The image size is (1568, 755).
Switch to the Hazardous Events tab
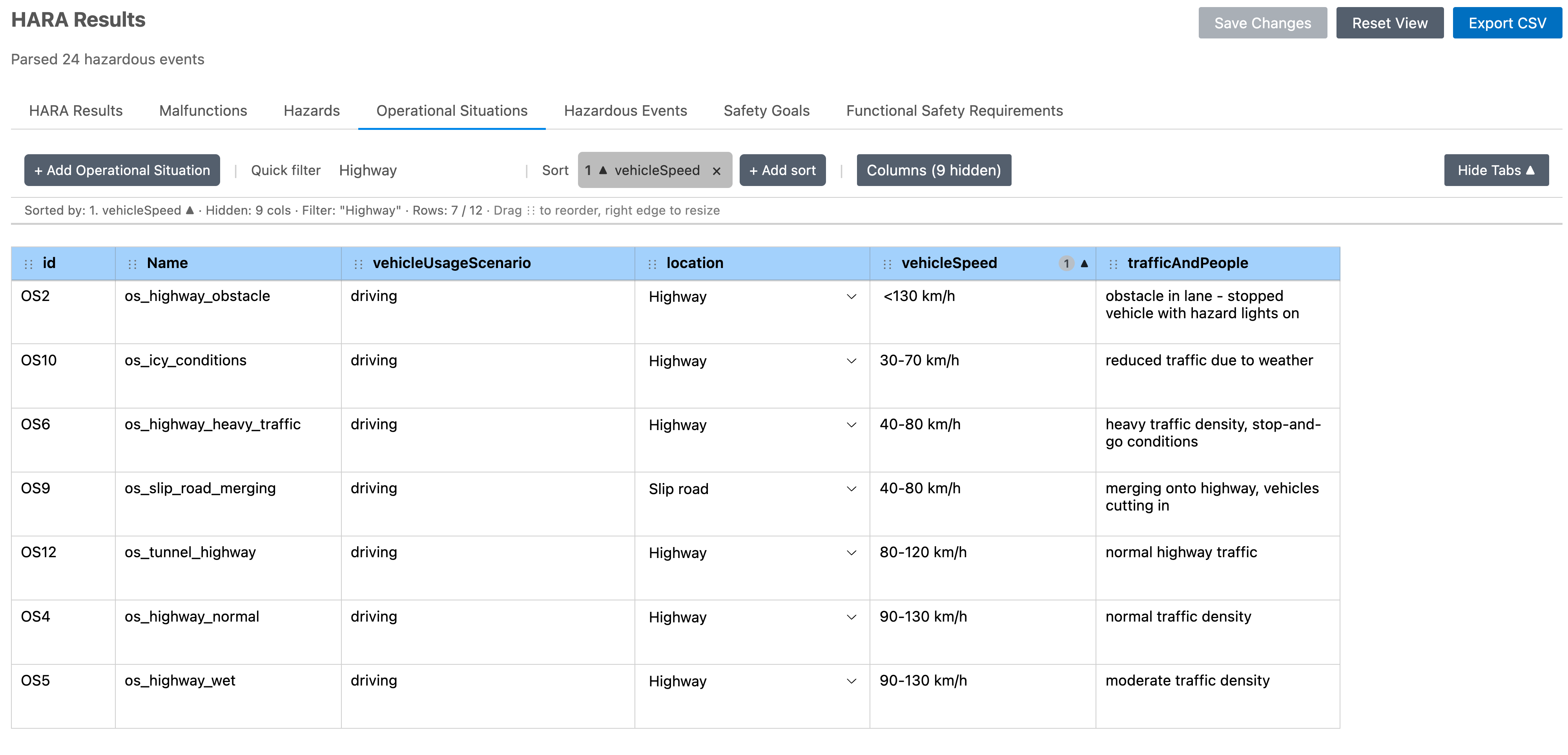tap(625, 111)
